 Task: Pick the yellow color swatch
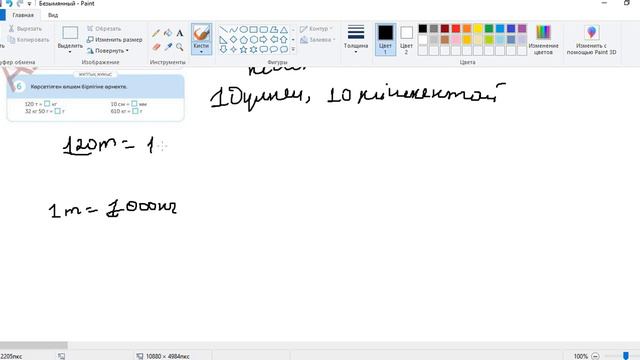coord(478,29)
